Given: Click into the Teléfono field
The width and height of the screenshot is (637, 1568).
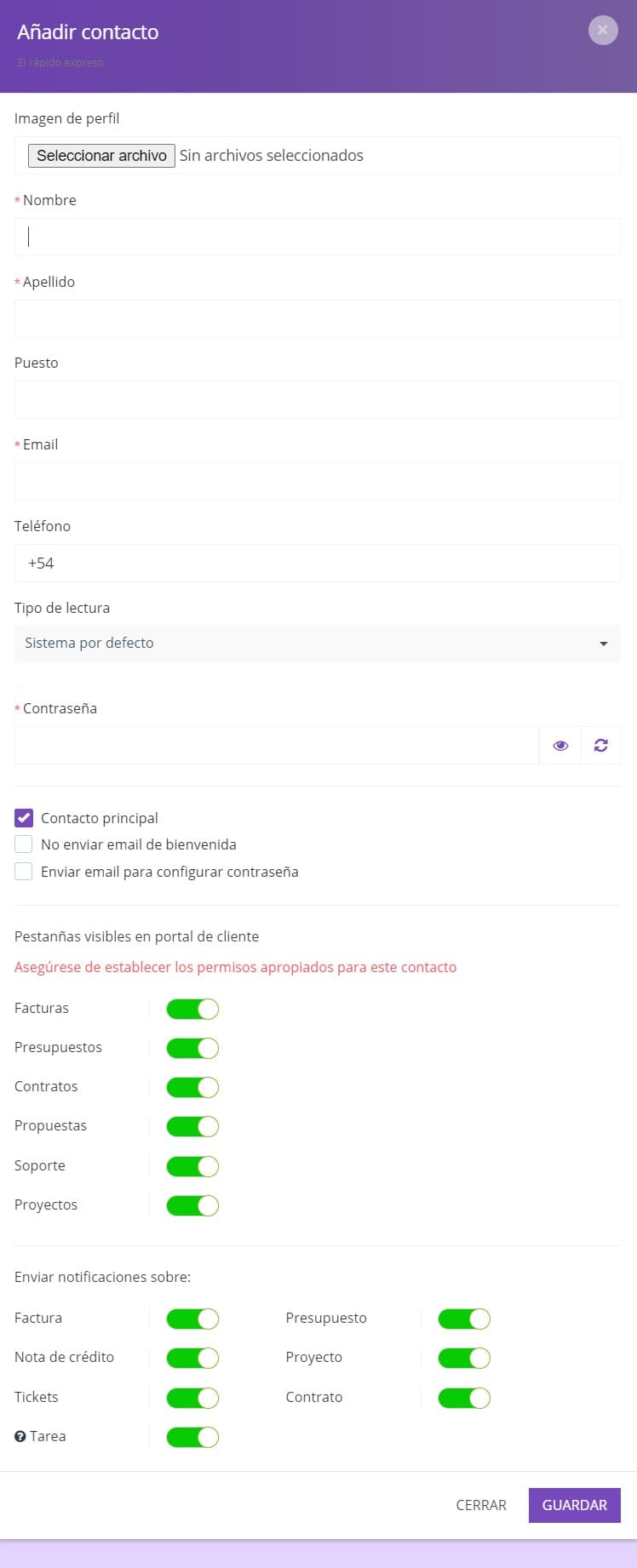Looking at the screenshot, I should 317,563.
